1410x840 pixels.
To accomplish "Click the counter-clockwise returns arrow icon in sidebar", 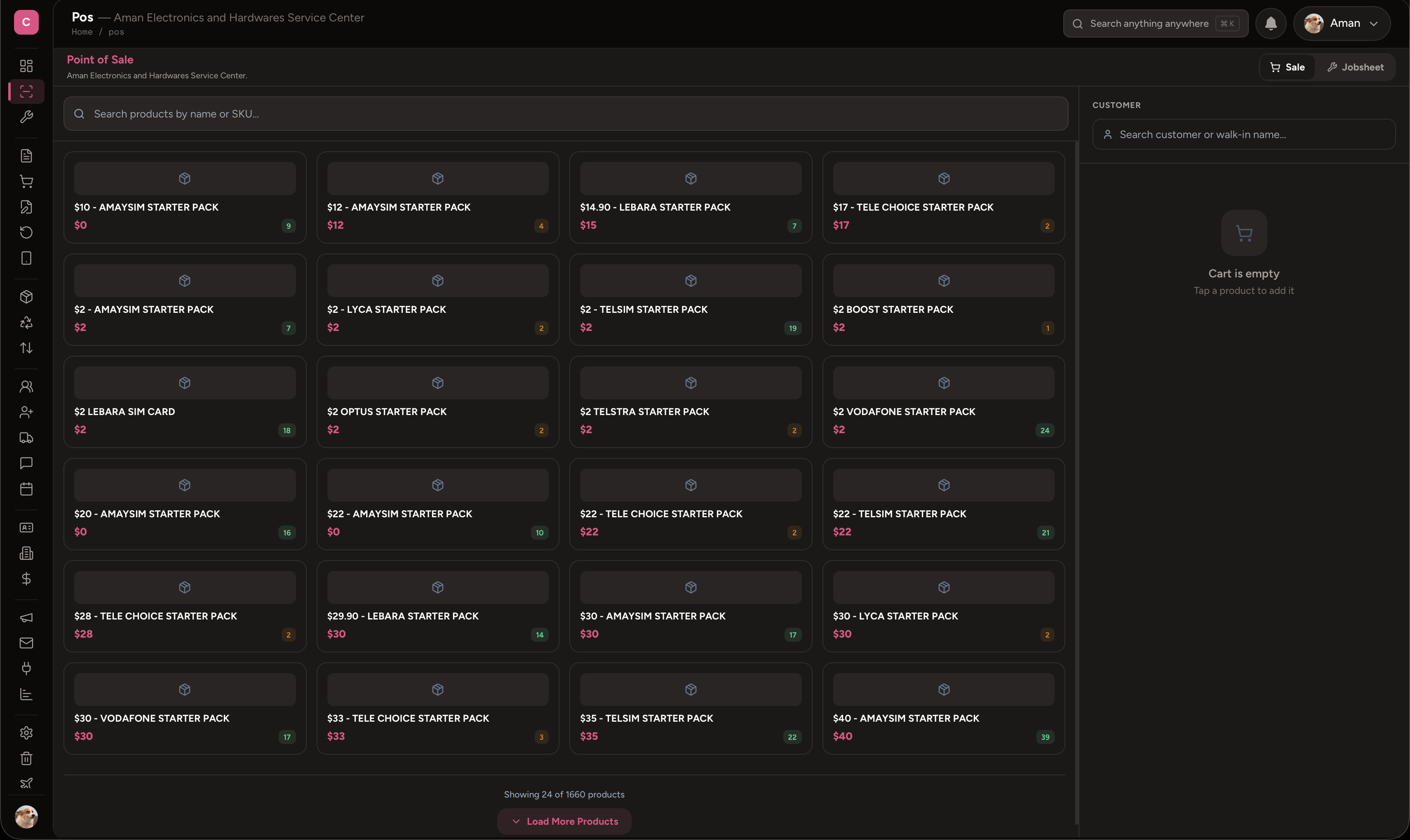I will tap(26, 232).
